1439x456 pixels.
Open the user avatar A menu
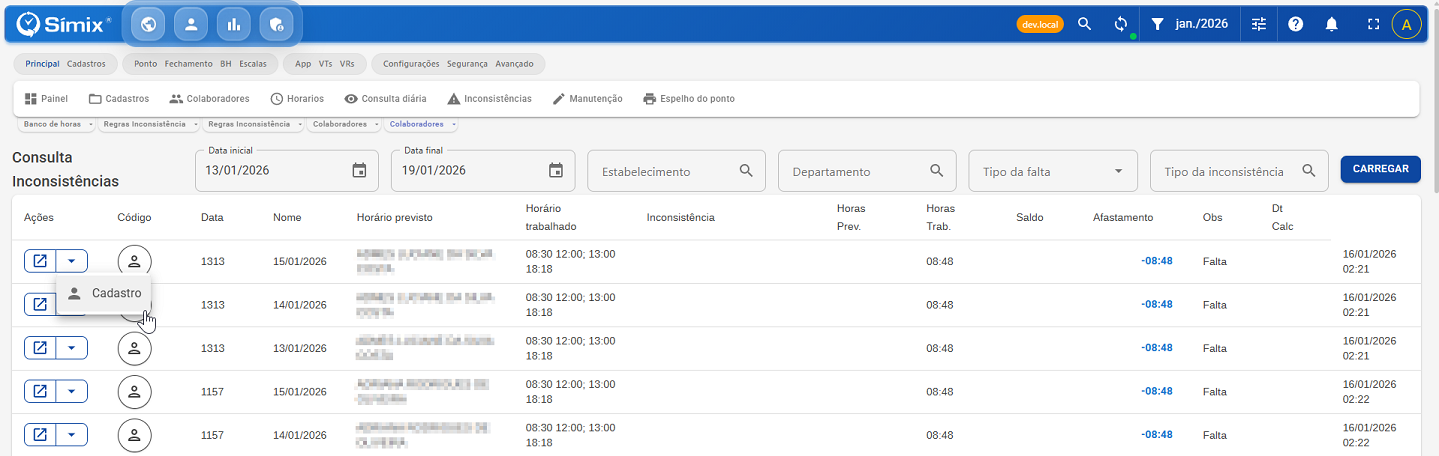tap(1406, 24)
